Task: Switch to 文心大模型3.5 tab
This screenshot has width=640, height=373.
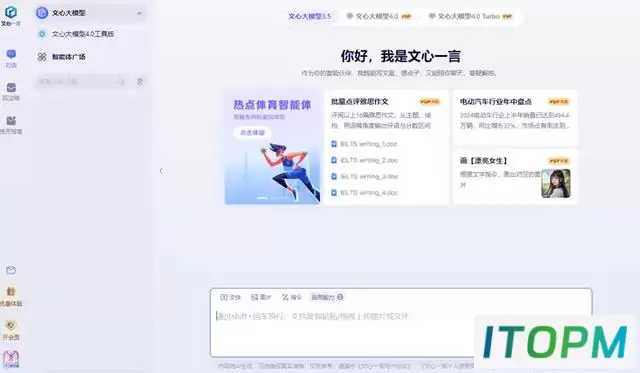Action: point(310,16)
